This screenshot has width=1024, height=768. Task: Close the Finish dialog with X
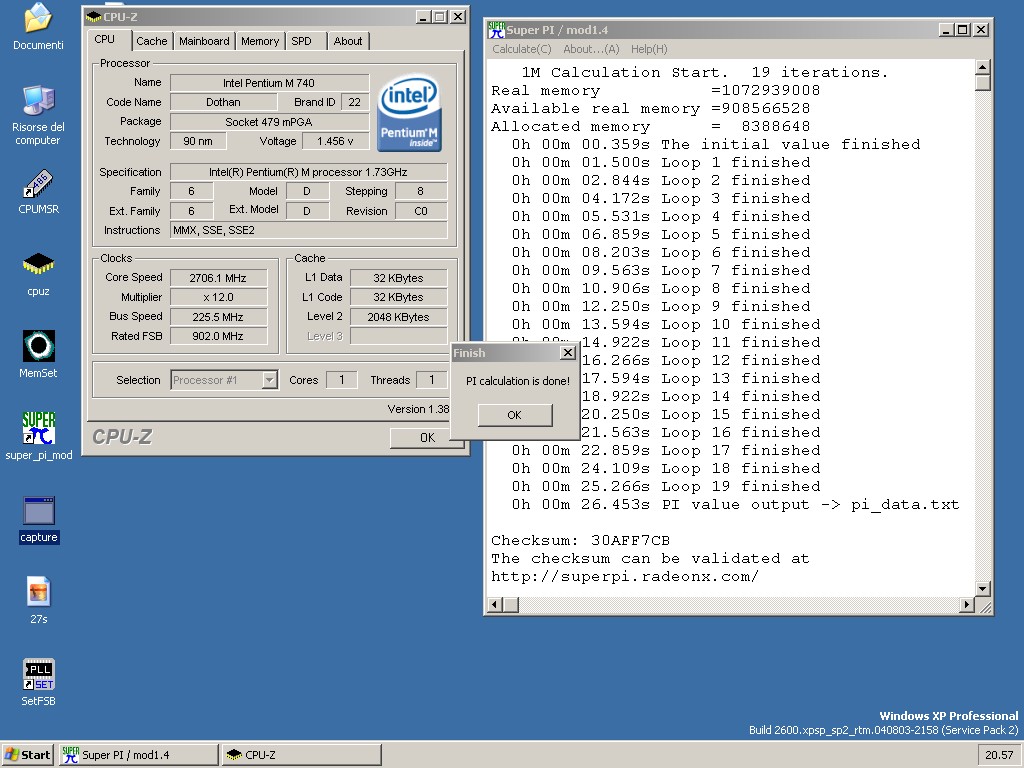pyautogui.click(x=568, y=353)
